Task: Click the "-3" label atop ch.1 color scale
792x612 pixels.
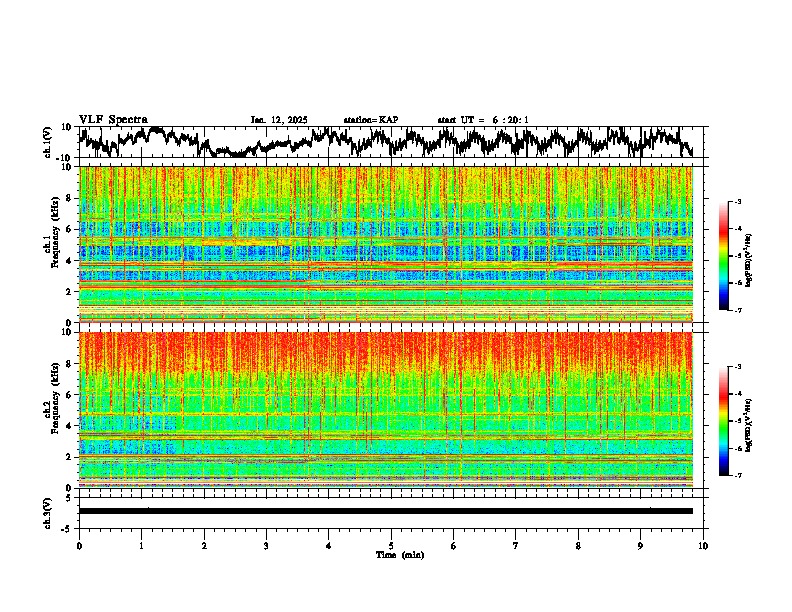Action: click(737, 201)
